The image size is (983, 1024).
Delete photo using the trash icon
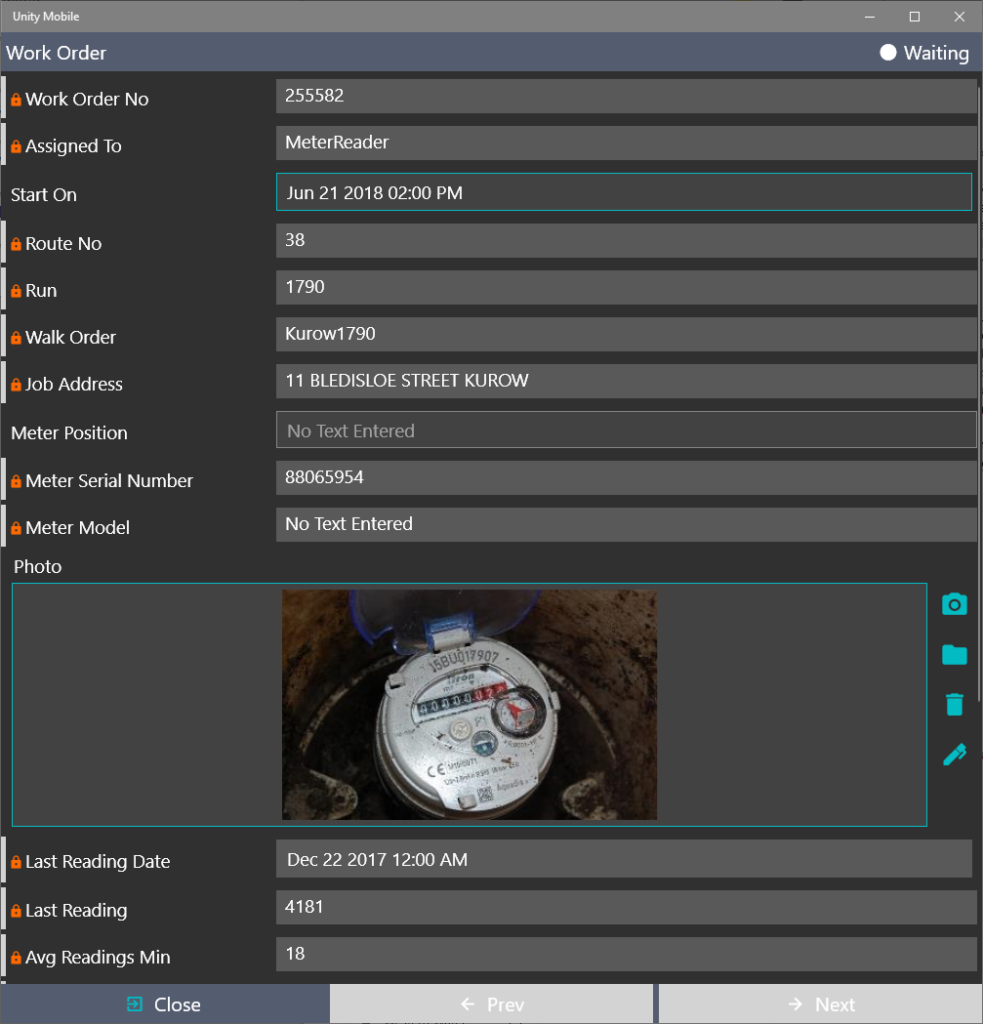point(954,705)
